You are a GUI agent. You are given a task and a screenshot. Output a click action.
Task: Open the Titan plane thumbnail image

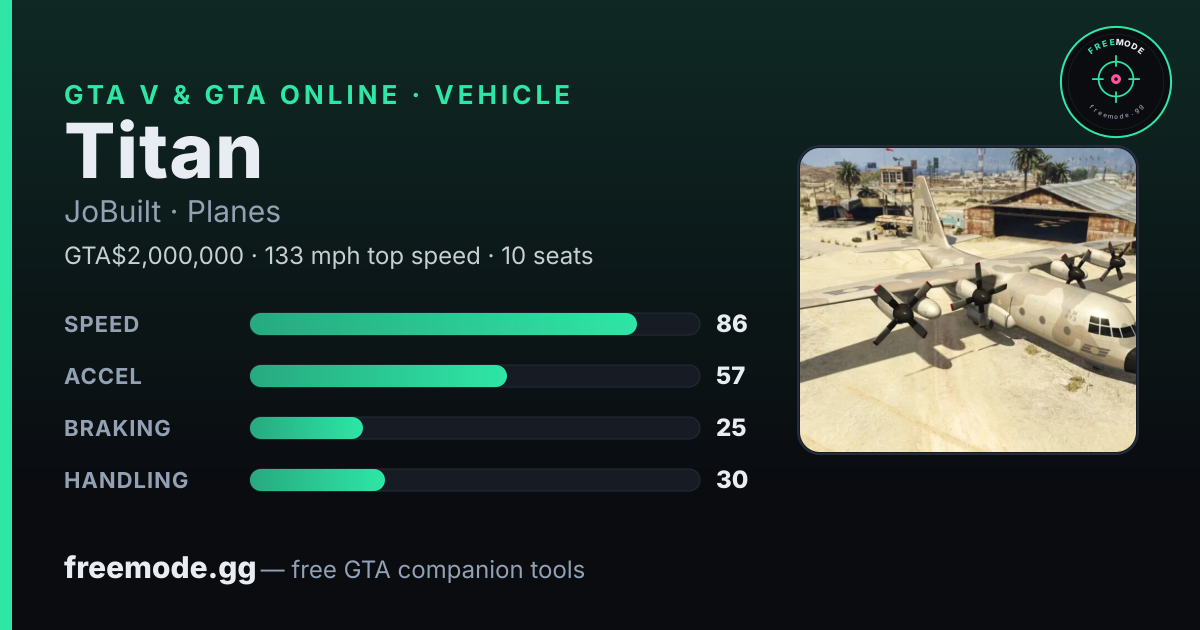[968, 300]
